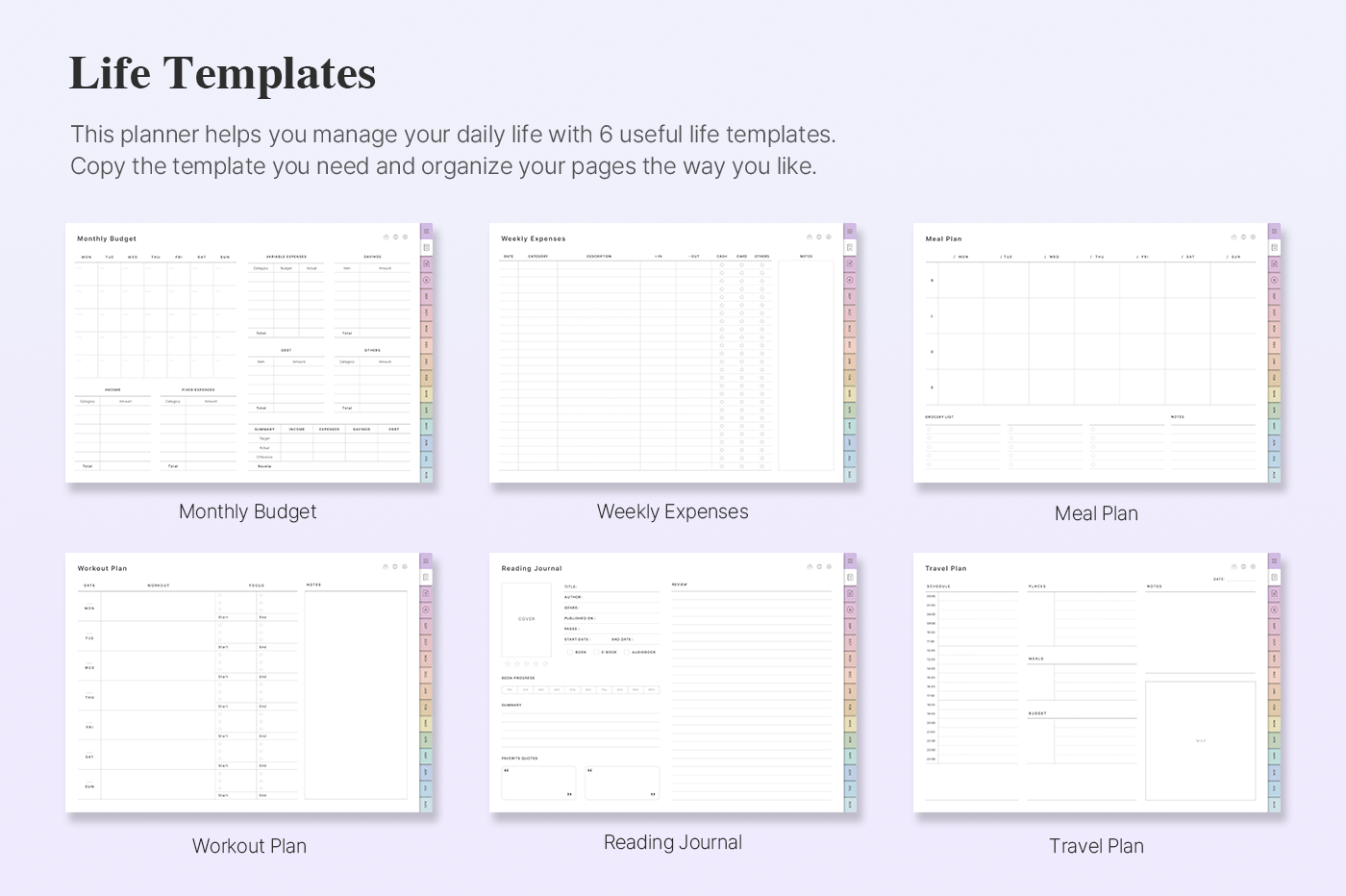1346x896 pixels.
Task: Click the circular plus tab icon on Meal Plan
Action: pyautogui.click(x=1274, y=281)
